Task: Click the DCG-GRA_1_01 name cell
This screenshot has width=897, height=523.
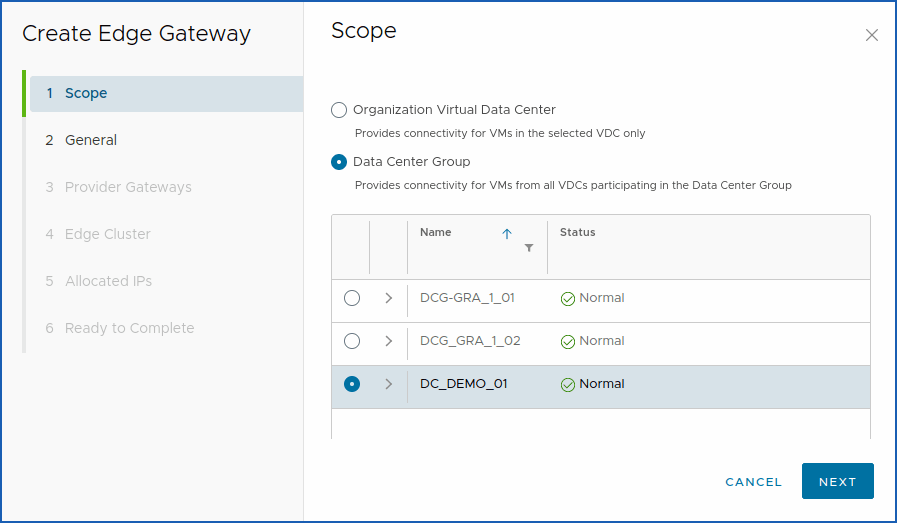Action: (467, 298)
